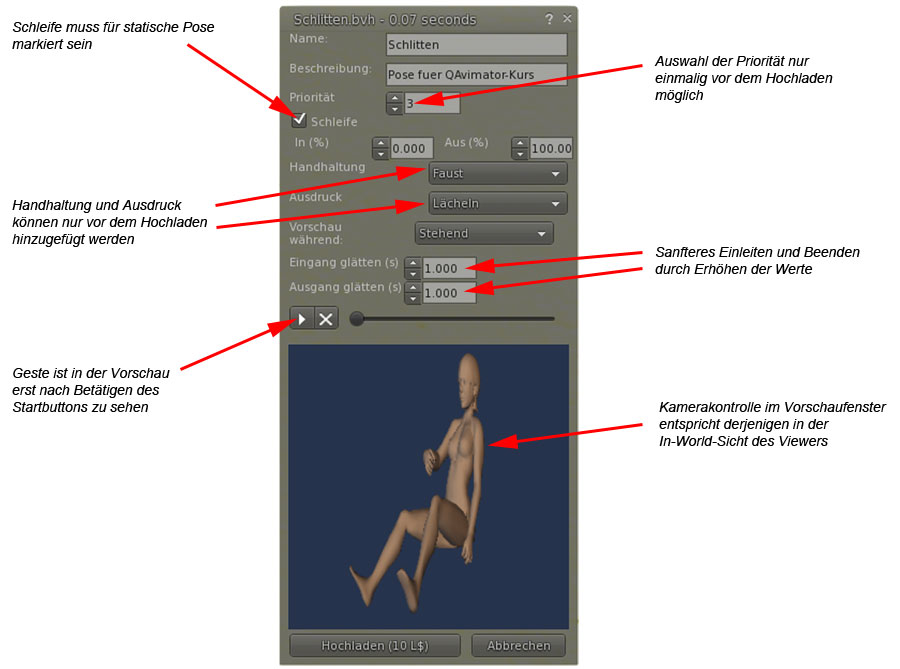Click the Hochladen (10 L$) button
This screenshot has height=669, width=900.
[374, 646]
